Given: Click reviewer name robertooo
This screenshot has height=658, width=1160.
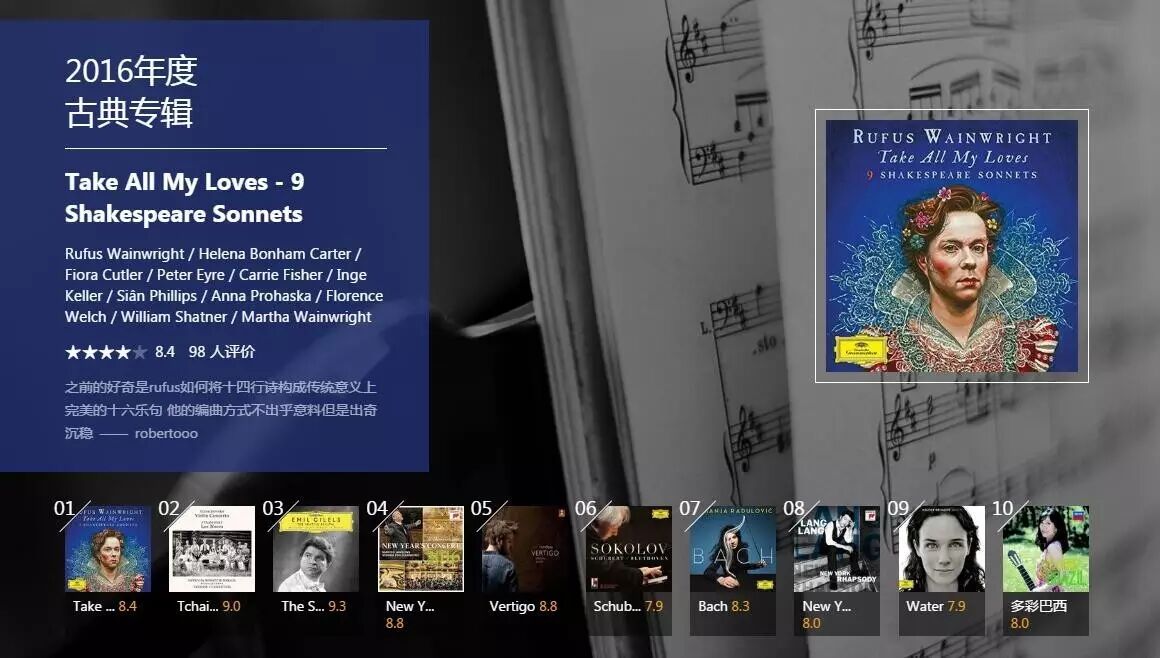Looking at the screenshot, I should click(x=166, y=434).
